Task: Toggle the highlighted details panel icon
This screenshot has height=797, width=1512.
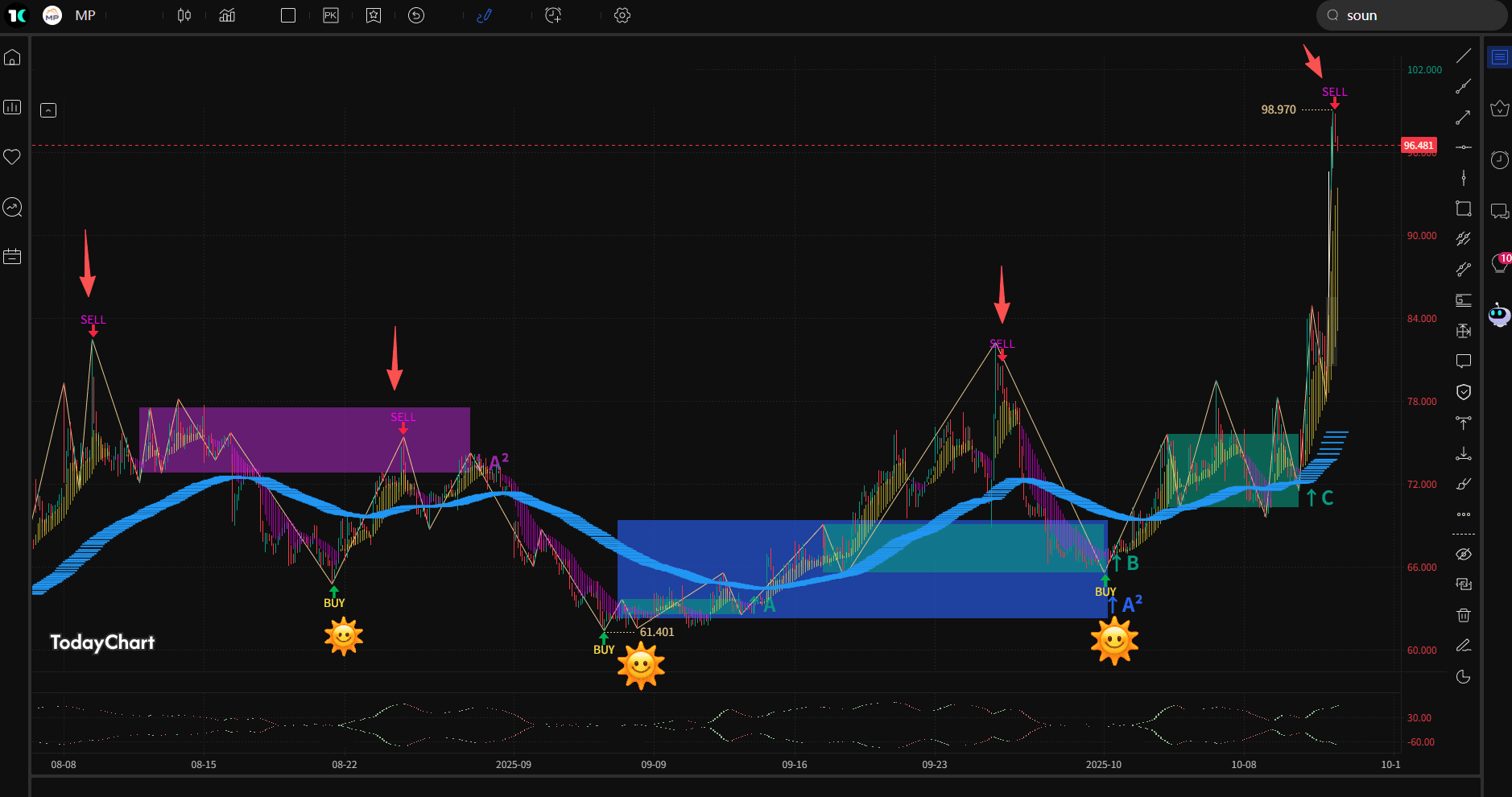Action: click(x=1500, y=56)
